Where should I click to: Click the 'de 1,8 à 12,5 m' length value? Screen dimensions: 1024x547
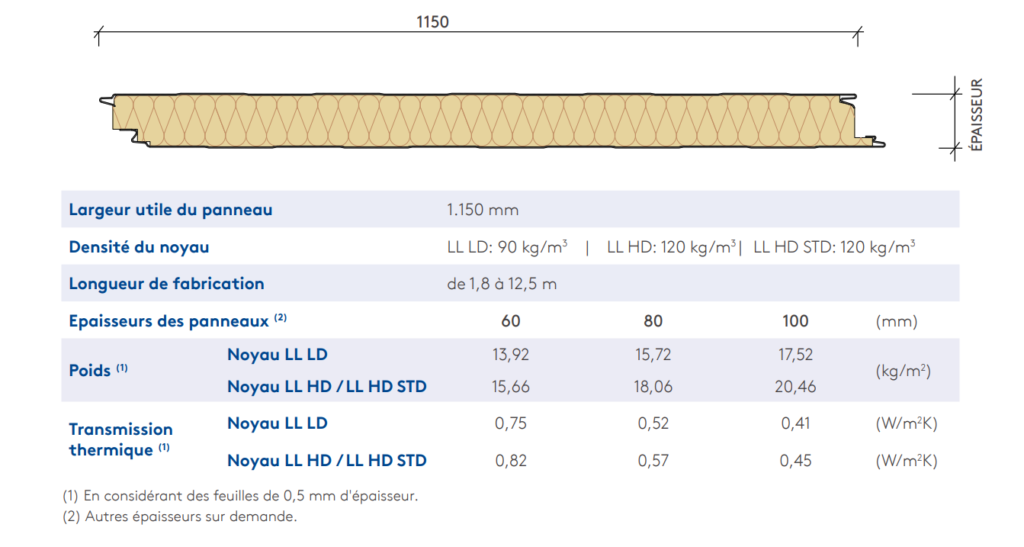pyautogui.click(x=502, y=284)
